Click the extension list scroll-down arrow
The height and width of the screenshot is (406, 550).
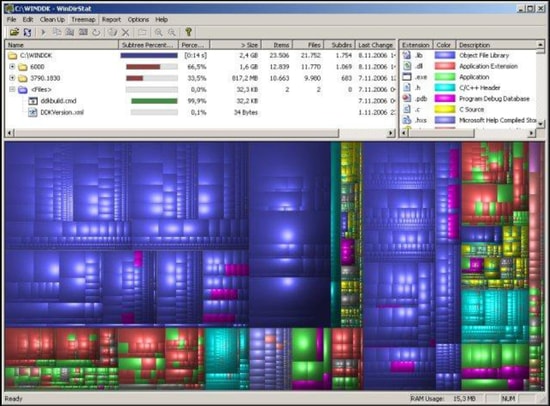(541, 124)
